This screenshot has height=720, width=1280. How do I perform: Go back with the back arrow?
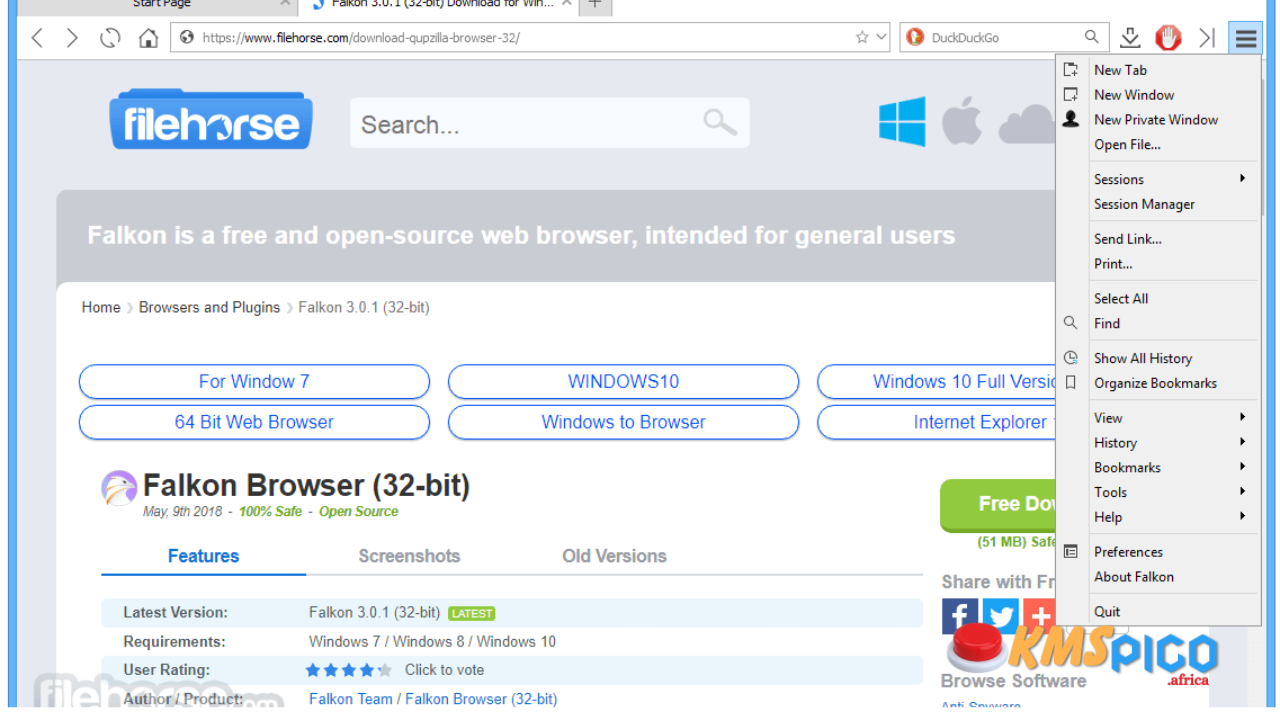tap(37, 38)
